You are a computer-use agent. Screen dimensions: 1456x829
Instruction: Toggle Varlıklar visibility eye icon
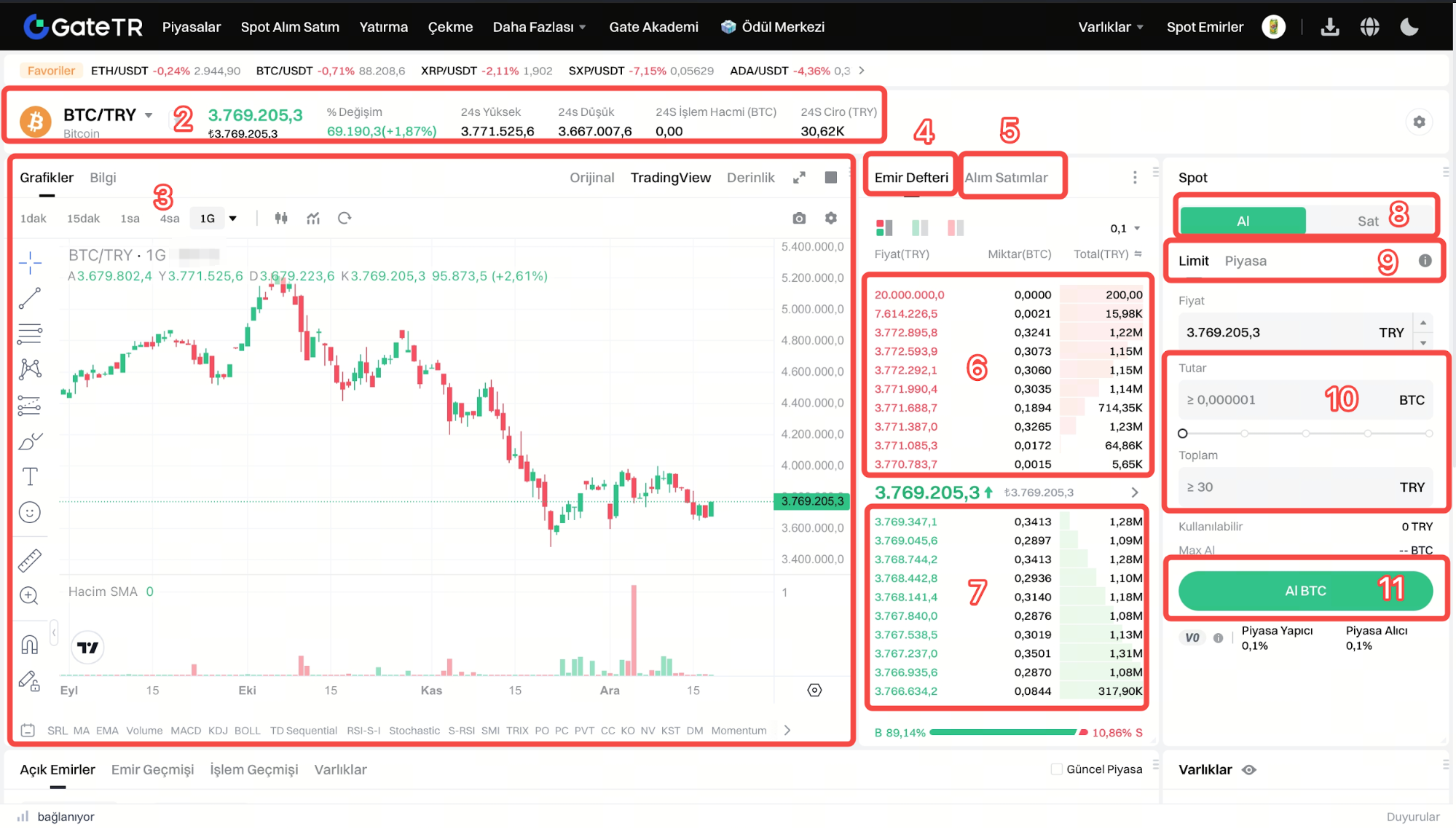click(x=1249, y=770)
